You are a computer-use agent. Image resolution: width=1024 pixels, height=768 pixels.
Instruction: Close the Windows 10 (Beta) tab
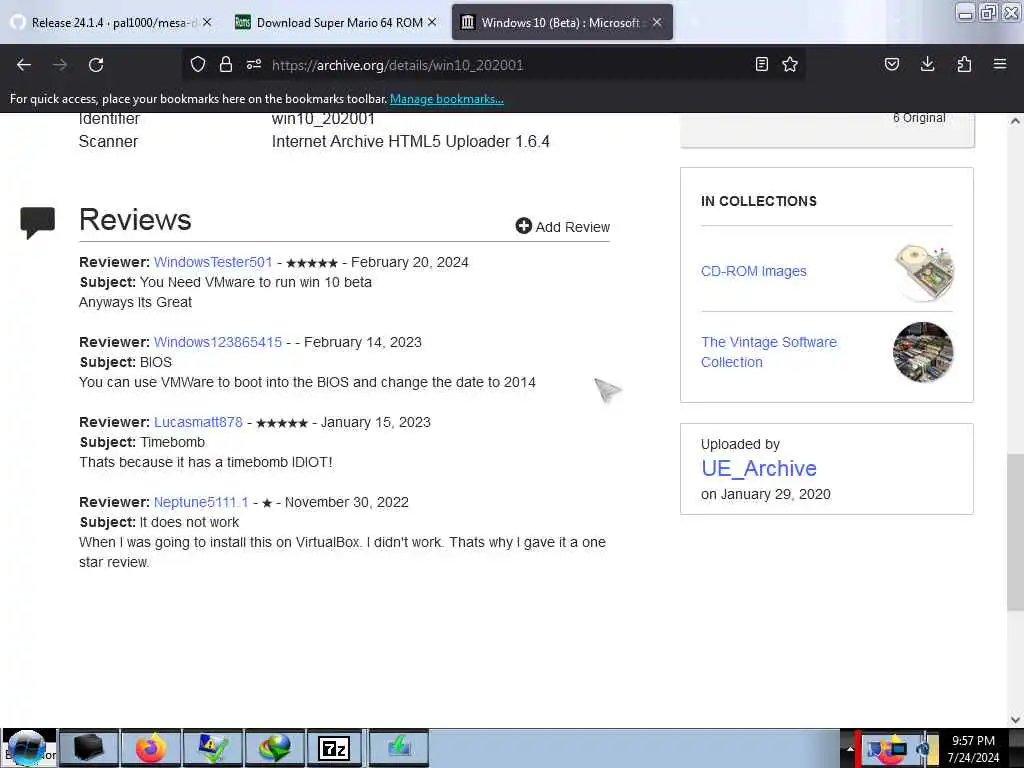[x=657, y=22]
